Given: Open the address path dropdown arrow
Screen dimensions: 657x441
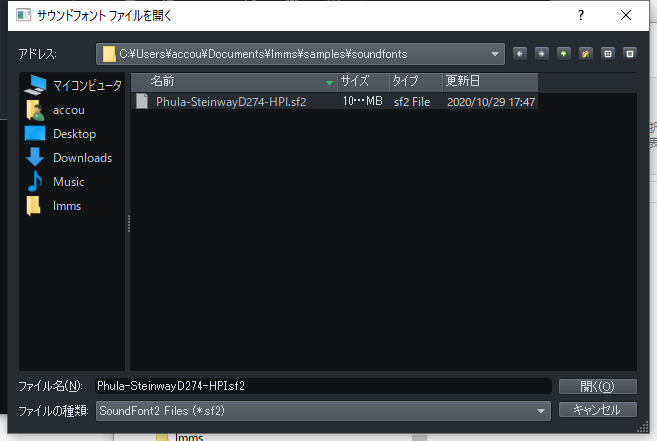Looking at the screenshot, I should 494,54.
